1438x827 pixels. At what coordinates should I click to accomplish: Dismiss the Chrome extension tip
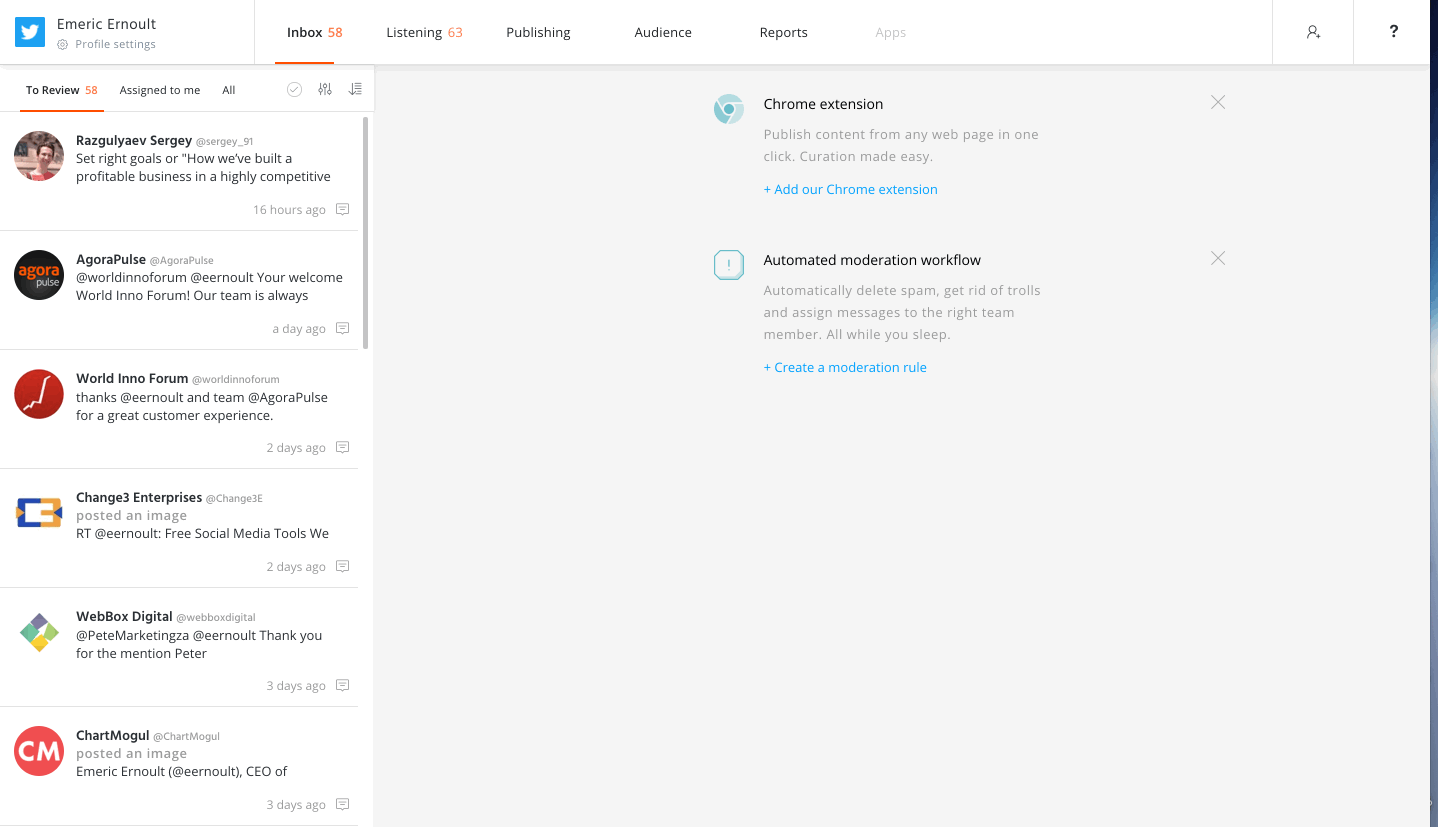[1217, 102]
